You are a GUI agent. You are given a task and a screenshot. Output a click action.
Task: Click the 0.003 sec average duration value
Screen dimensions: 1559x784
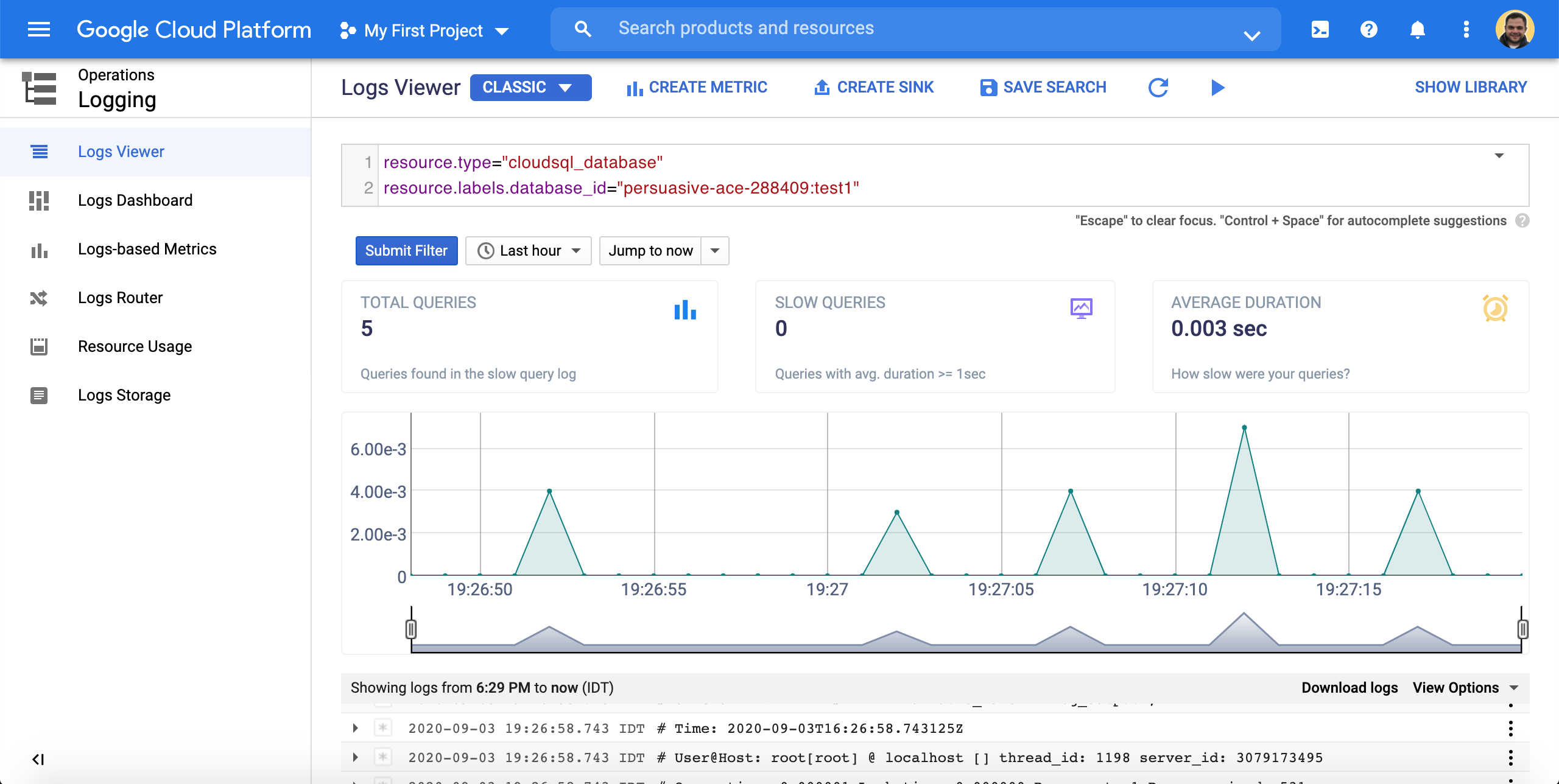(x=1219, y=329)
